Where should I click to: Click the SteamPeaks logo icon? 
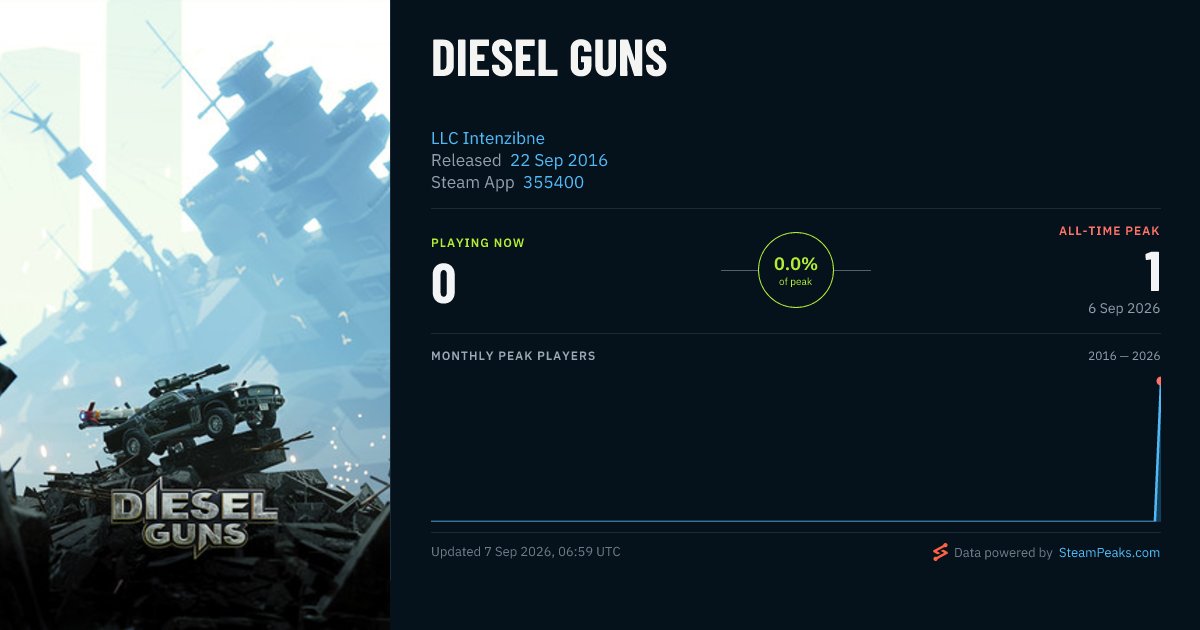click(940, 552)
